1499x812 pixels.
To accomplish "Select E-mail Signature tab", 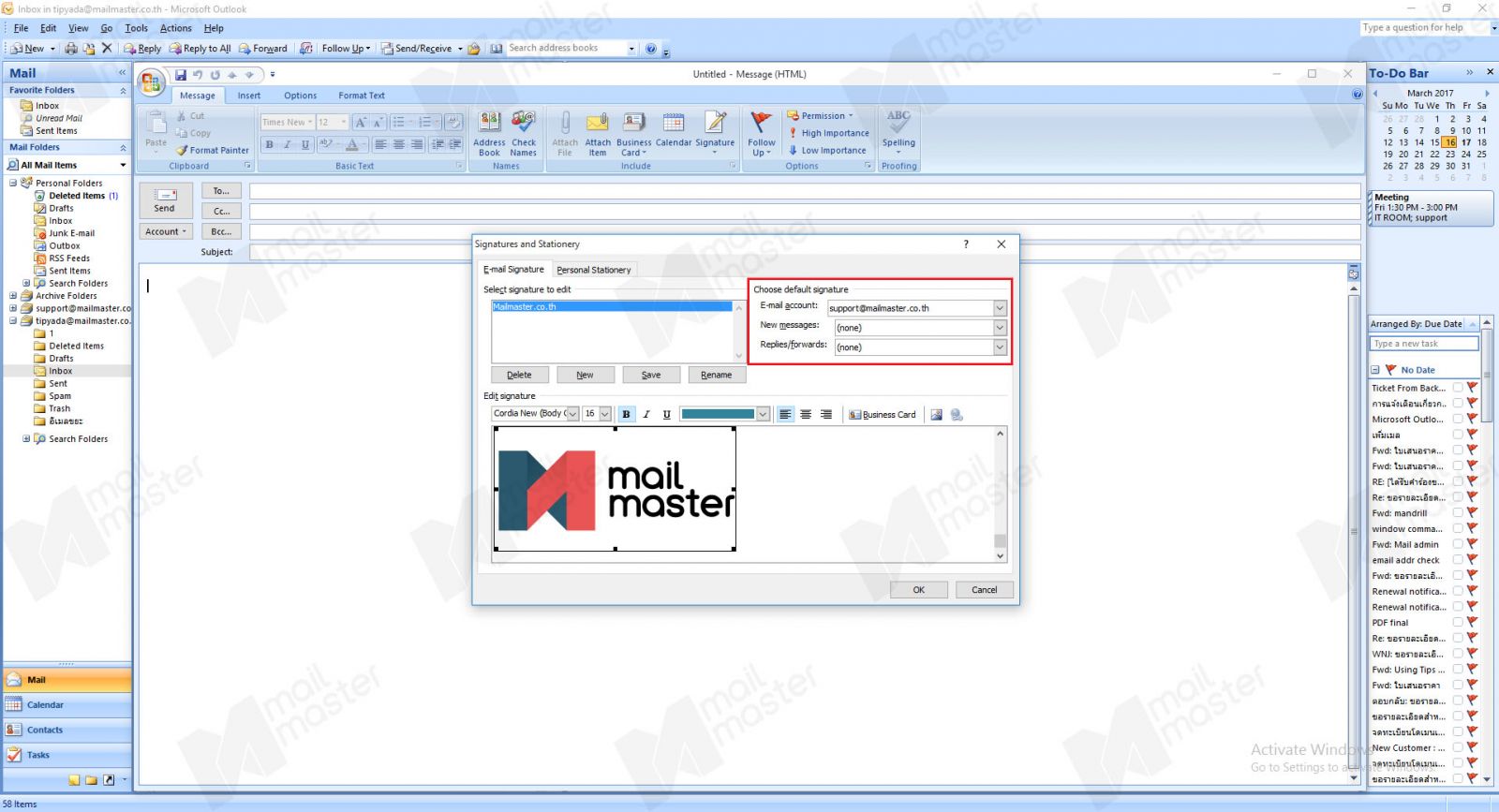I will (x=513, y=270).
